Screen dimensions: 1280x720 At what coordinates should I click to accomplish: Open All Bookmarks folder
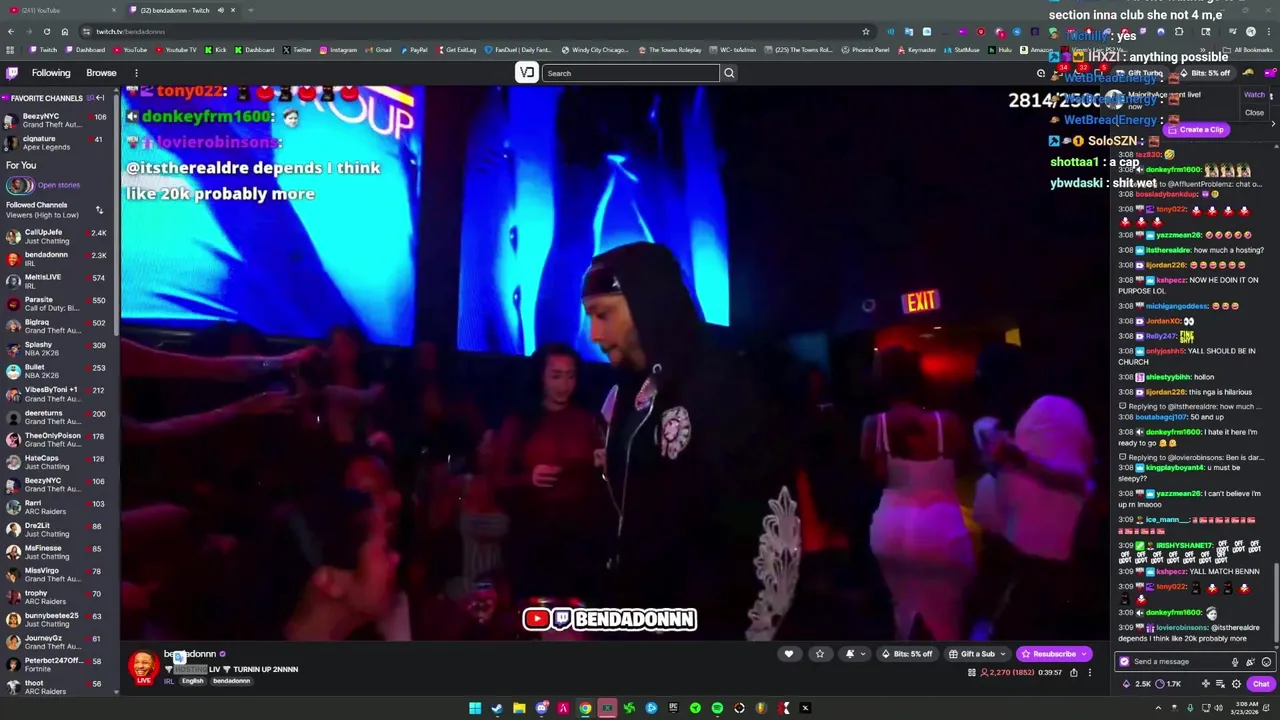1249,50
